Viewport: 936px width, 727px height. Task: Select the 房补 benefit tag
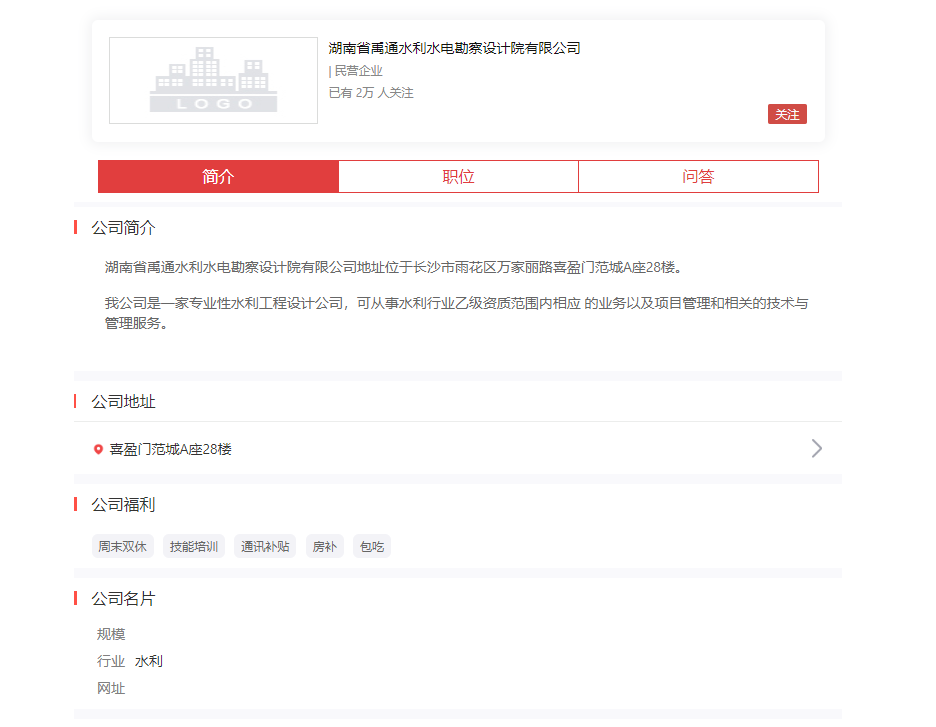click(325, 547)
